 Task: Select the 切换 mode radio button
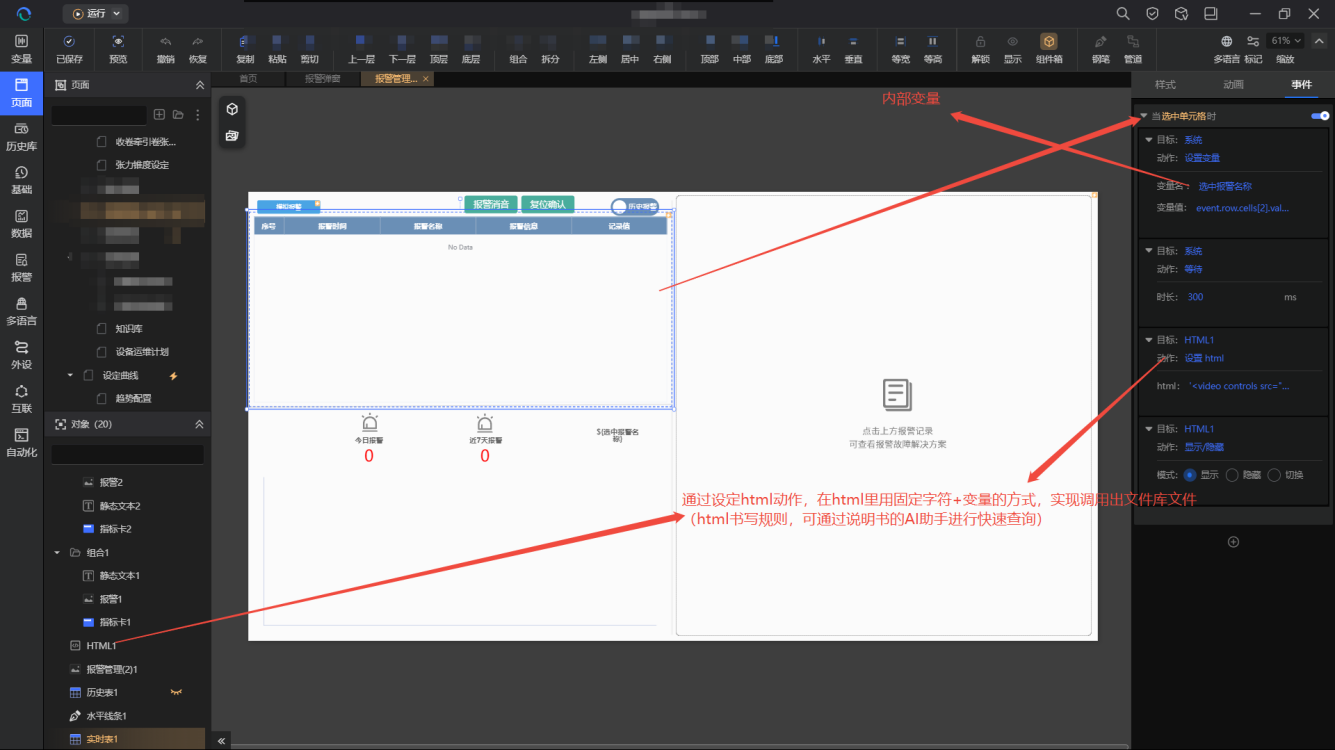pyautogui.click(x=1274, y=475)
